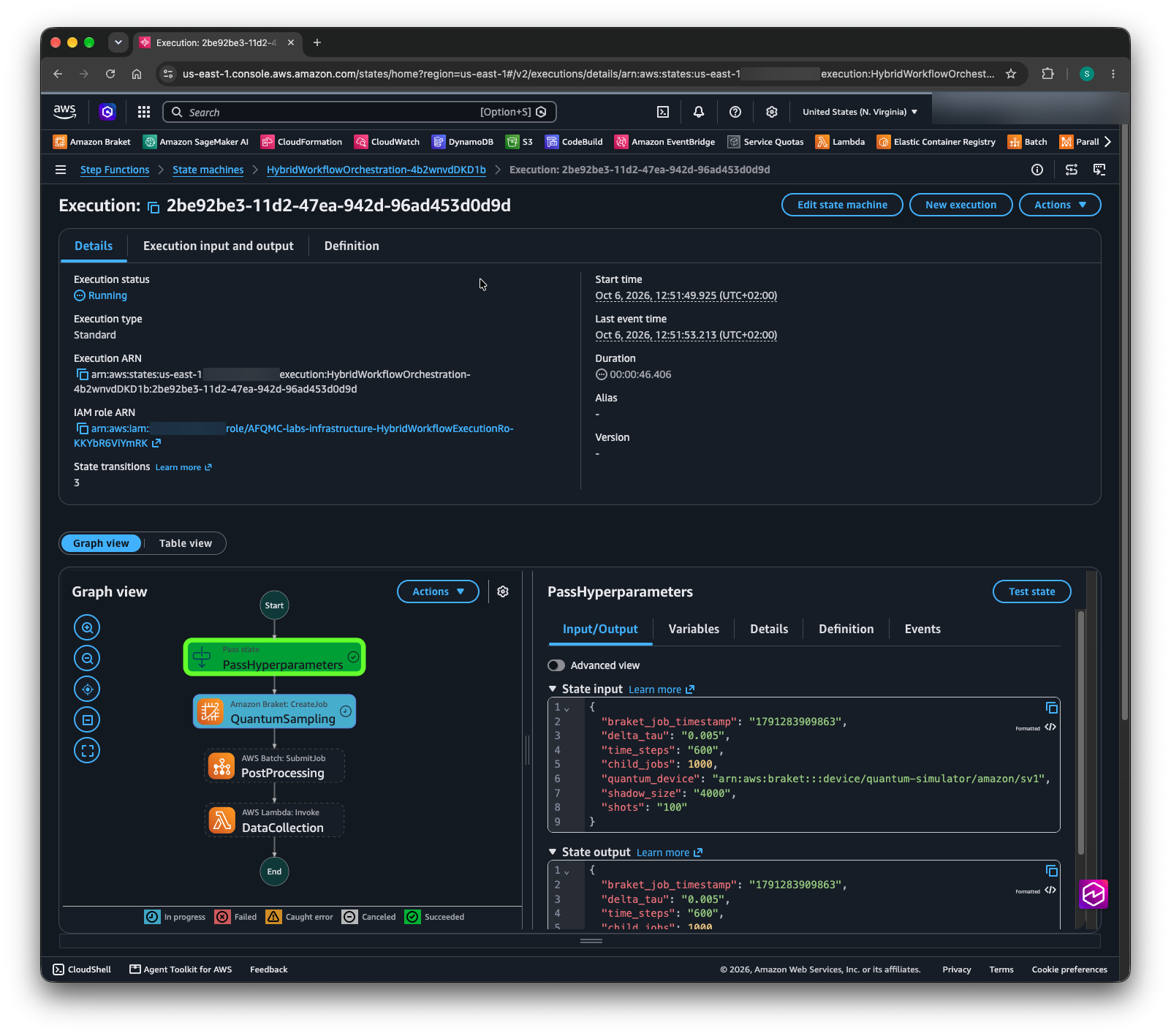
Task: Open the AWS support help icon
Action: coord(735,112)
